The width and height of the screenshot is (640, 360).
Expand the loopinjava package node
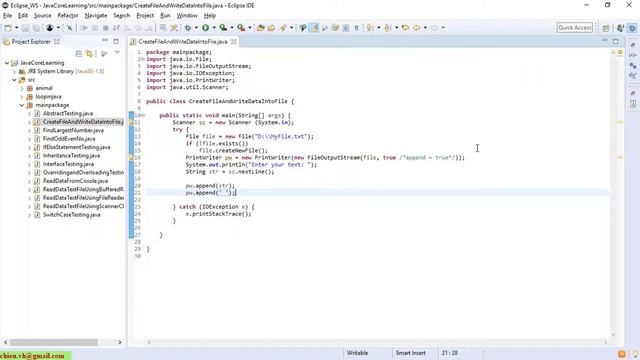click(x=22, y=97)
